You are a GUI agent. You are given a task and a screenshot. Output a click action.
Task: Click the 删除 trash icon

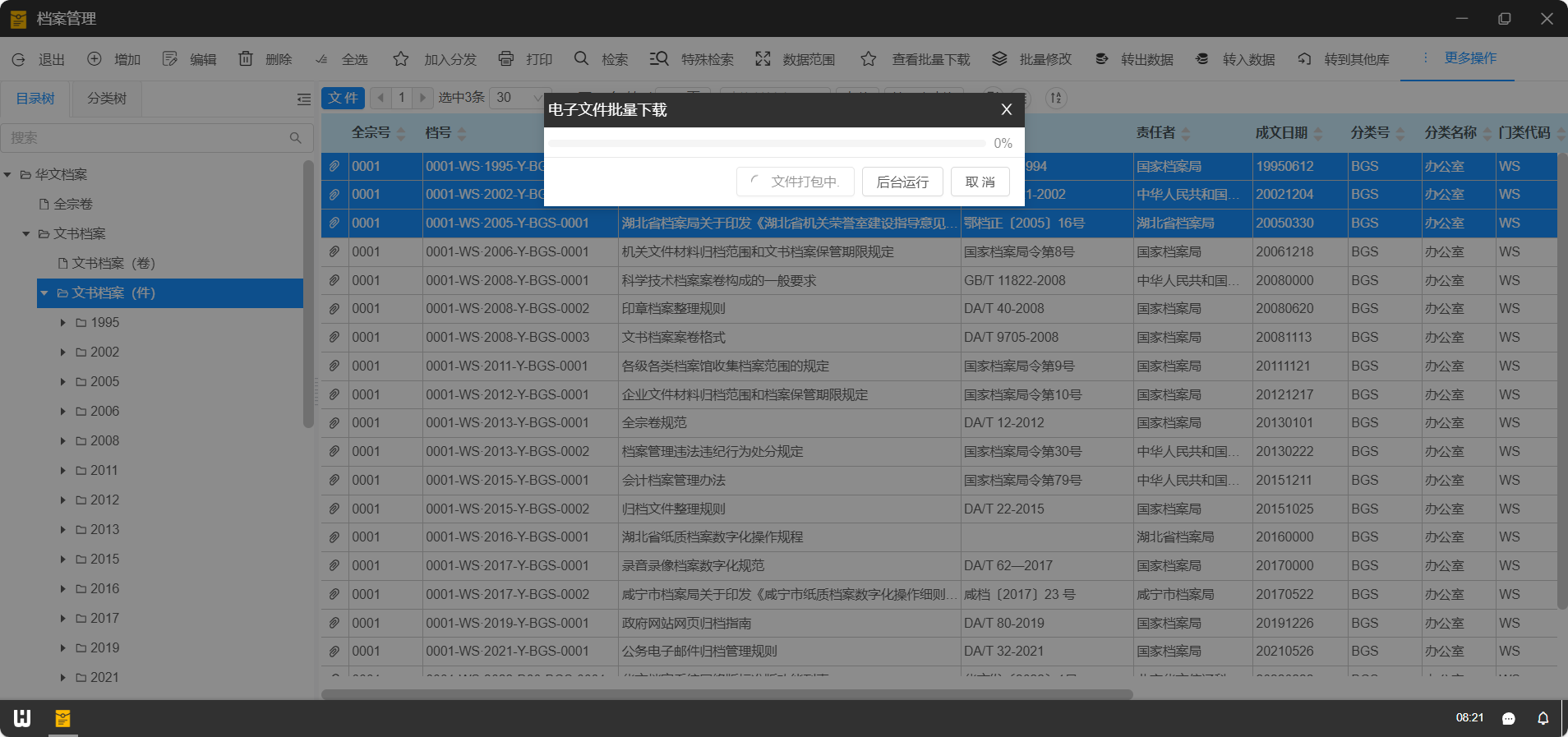tap(246, 59)
